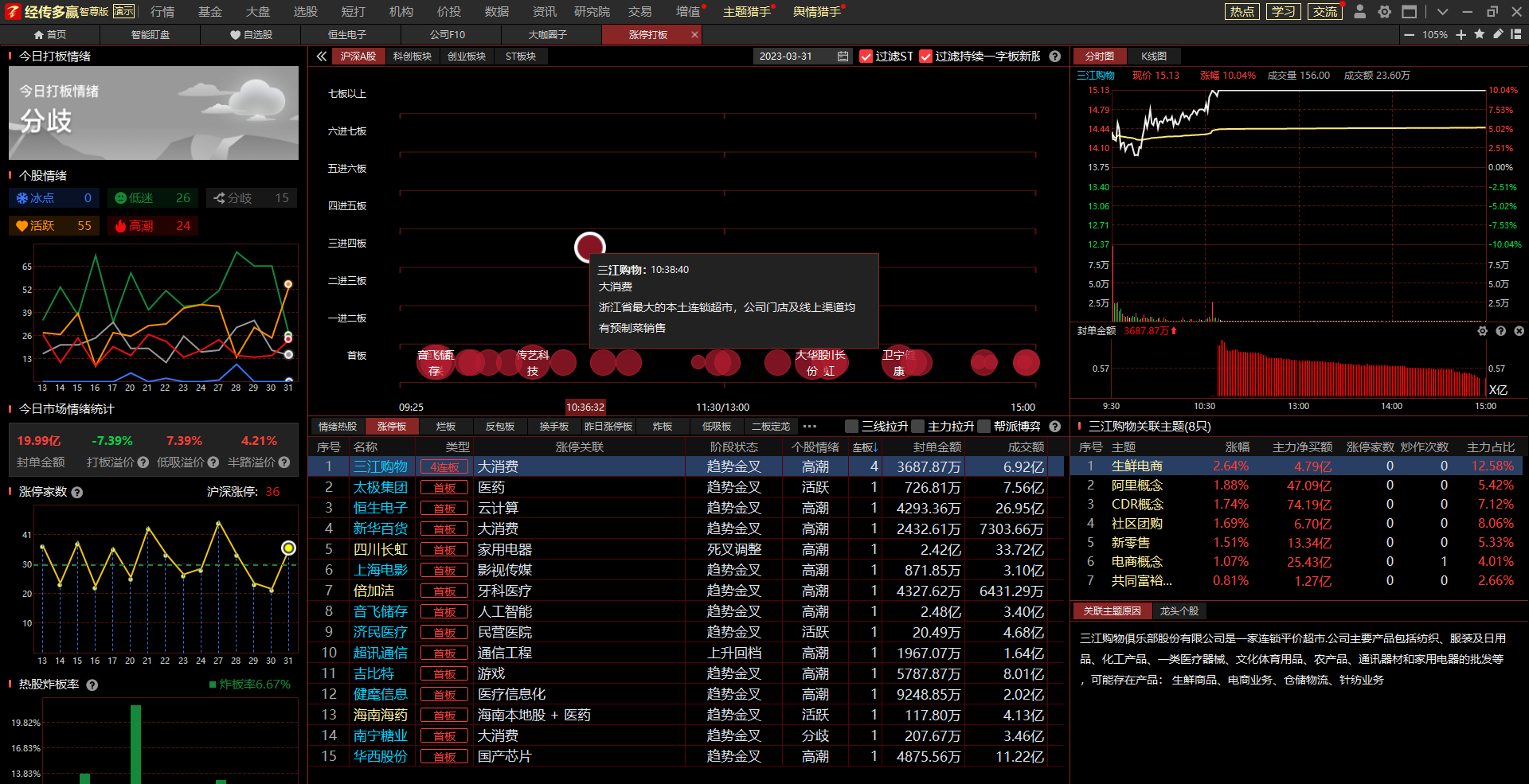Click the 10:36:32 time marker
1529x784 pixels.
pyautogui.click(x=585, y=407)
